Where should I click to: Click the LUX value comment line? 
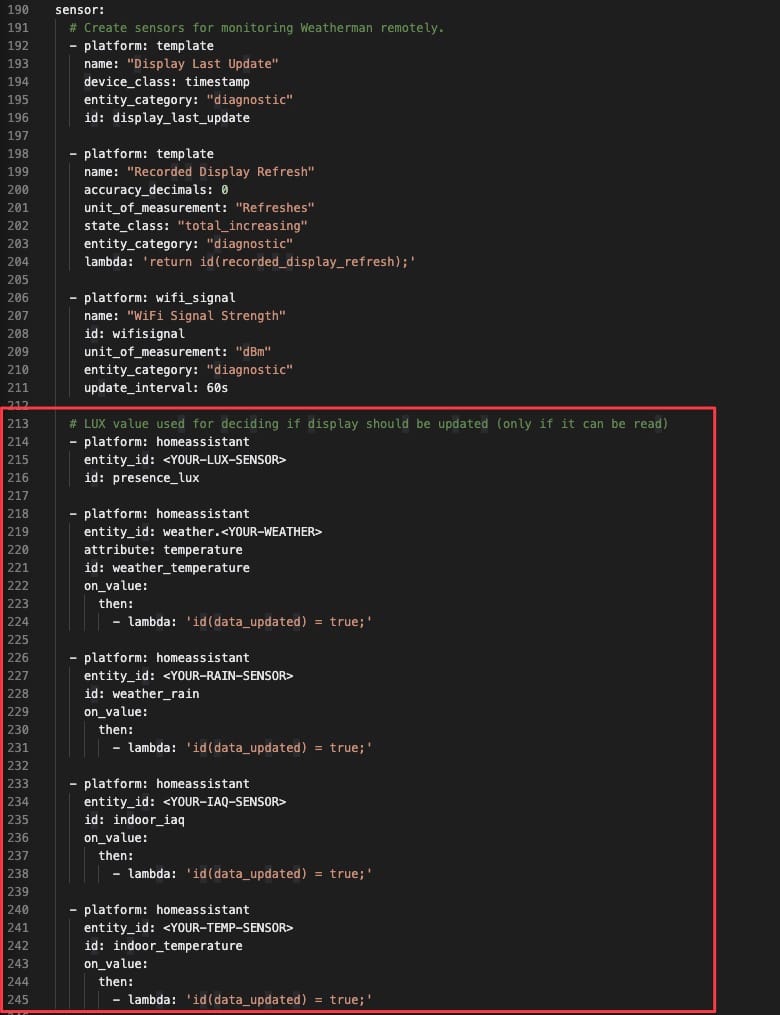(x=368, y=424)
